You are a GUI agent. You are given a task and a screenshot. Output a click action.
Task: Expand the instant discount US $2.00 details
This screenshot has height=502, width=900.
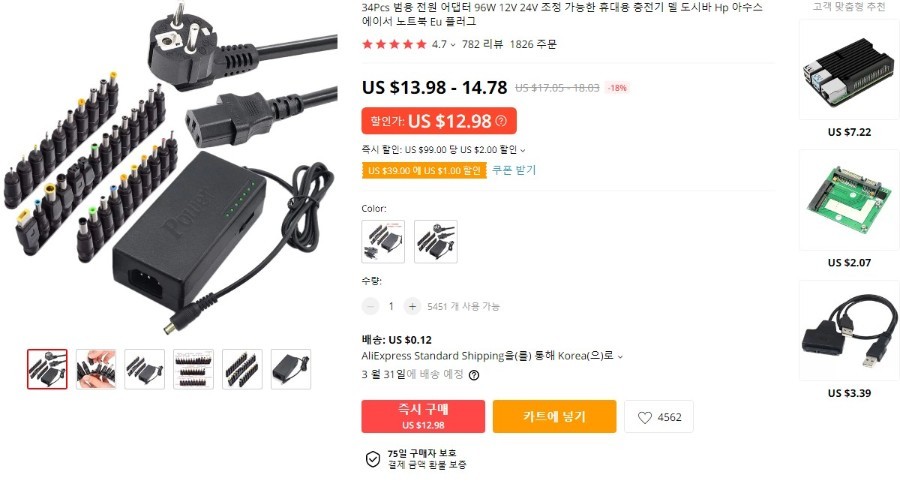(x=522, y=150)
